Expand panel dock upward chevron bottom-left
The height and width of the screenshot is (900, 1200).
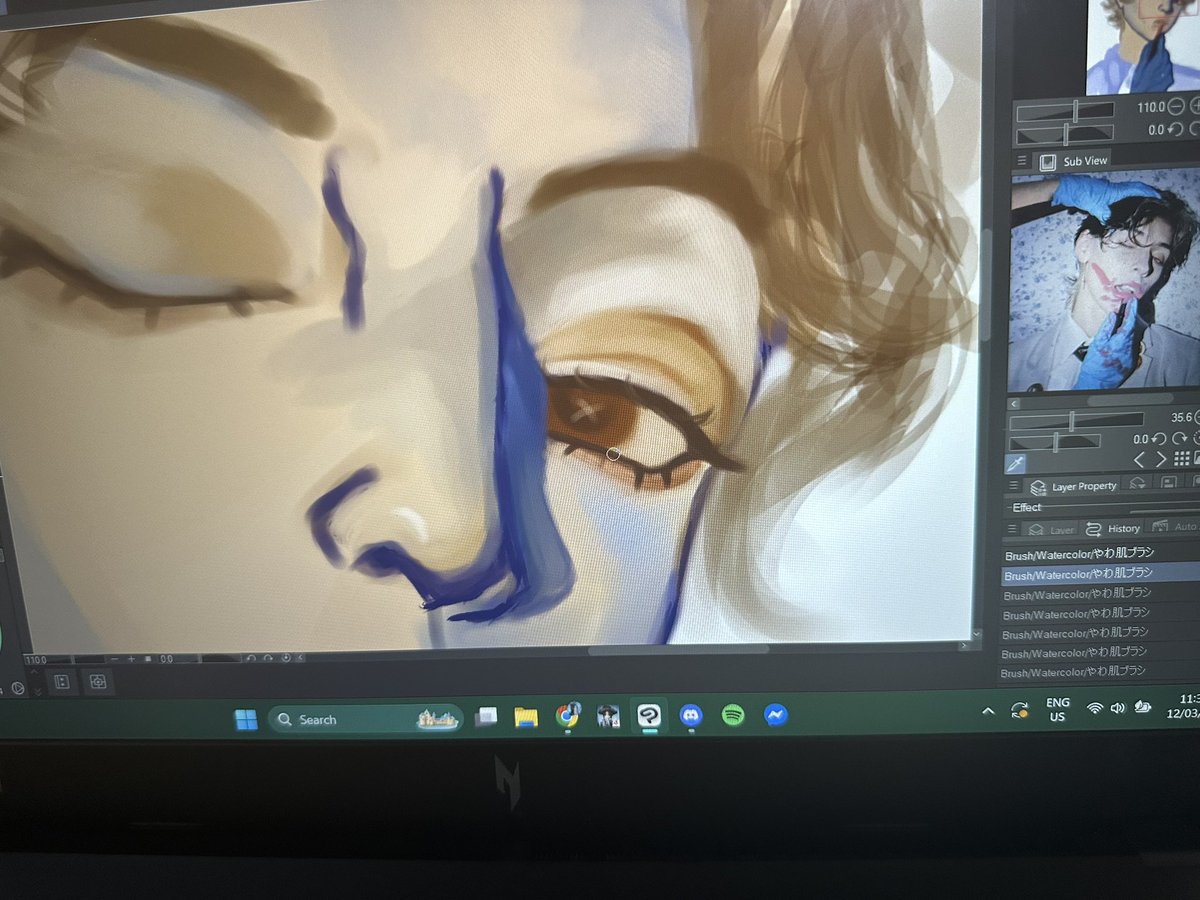click(35, 672)
